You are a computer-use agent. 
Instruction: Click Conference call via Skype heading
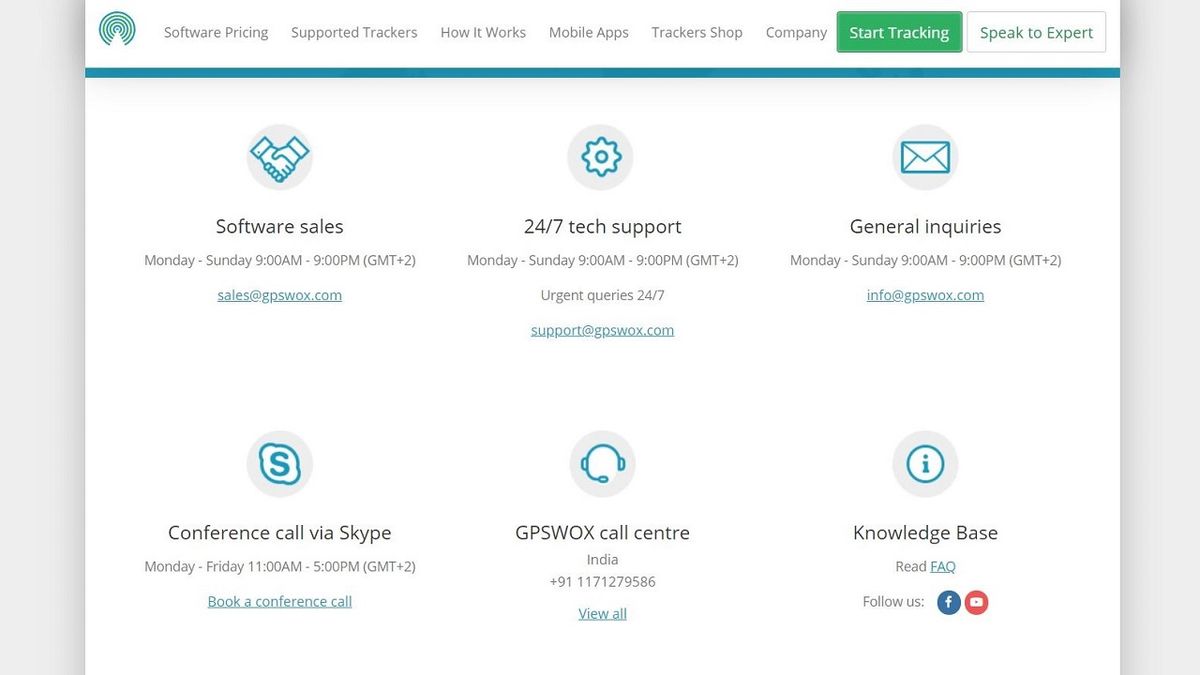[280, 533]
